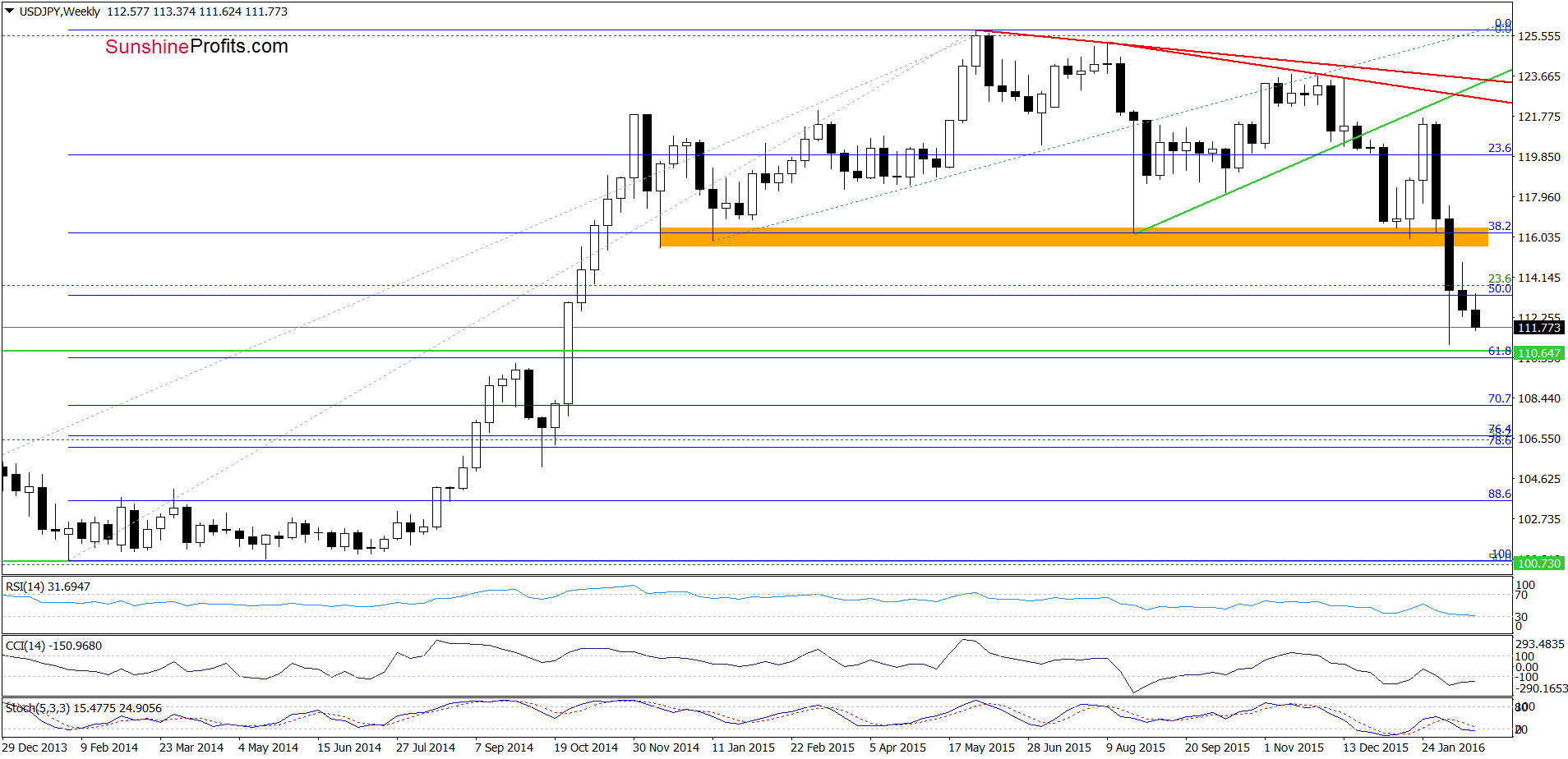Open the chart dropdown triangle beside USDJPY
Screen dimensions: 1568x759
[10, 11]
